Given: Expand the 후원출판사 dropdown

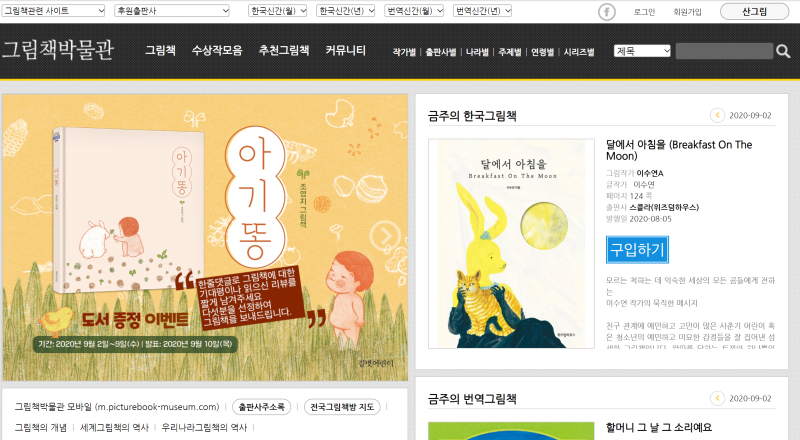Looking at the screenshot, I should pos(172,11).
